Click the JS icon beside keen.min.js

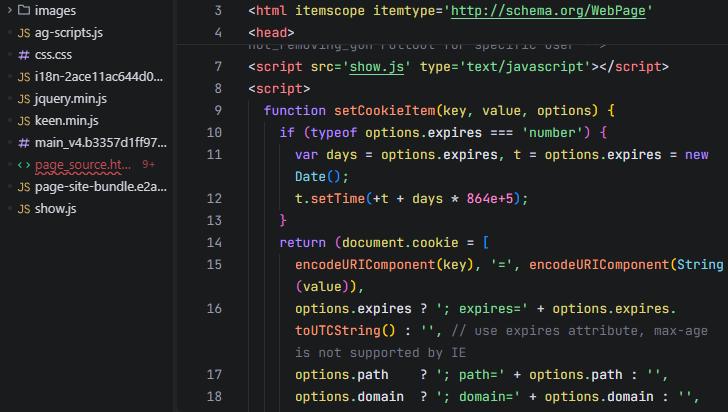(24, 121)
